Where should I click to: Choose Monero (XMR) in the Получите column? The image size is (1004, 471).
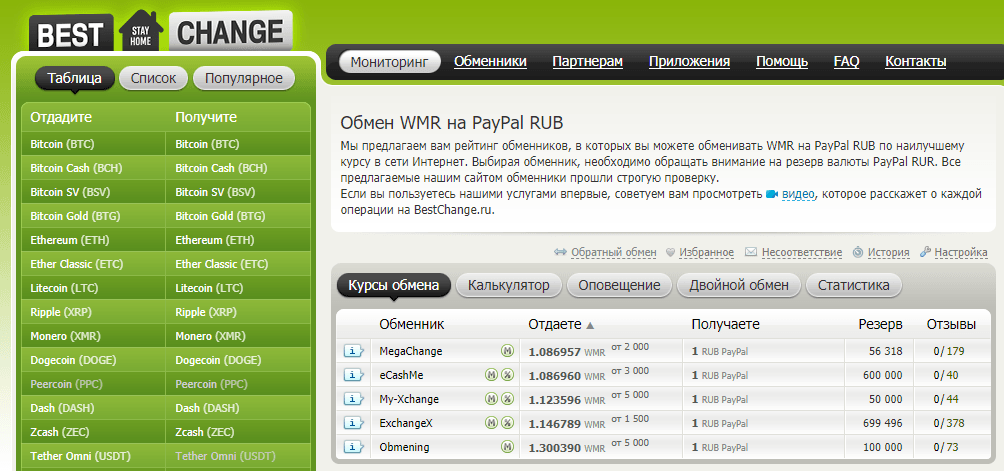coord(207,336)
